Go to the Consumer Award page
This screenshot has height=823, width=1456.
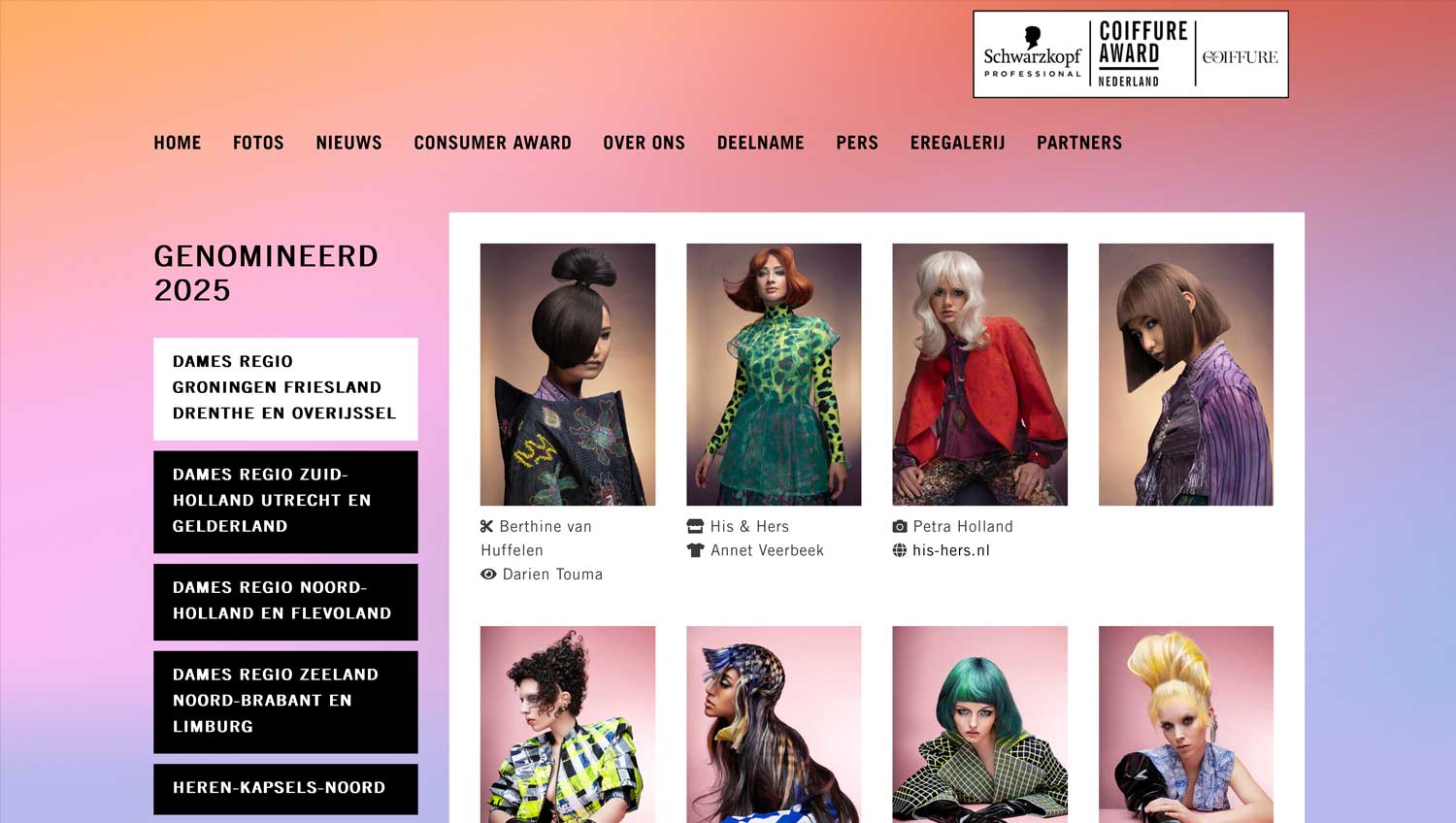[492, 143]
